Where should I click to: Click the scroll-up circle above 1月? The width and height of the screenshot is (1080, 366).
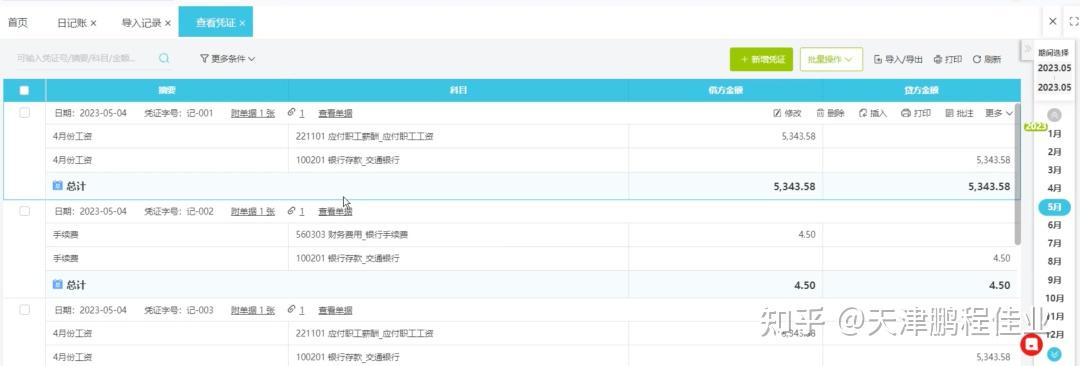1054,115
